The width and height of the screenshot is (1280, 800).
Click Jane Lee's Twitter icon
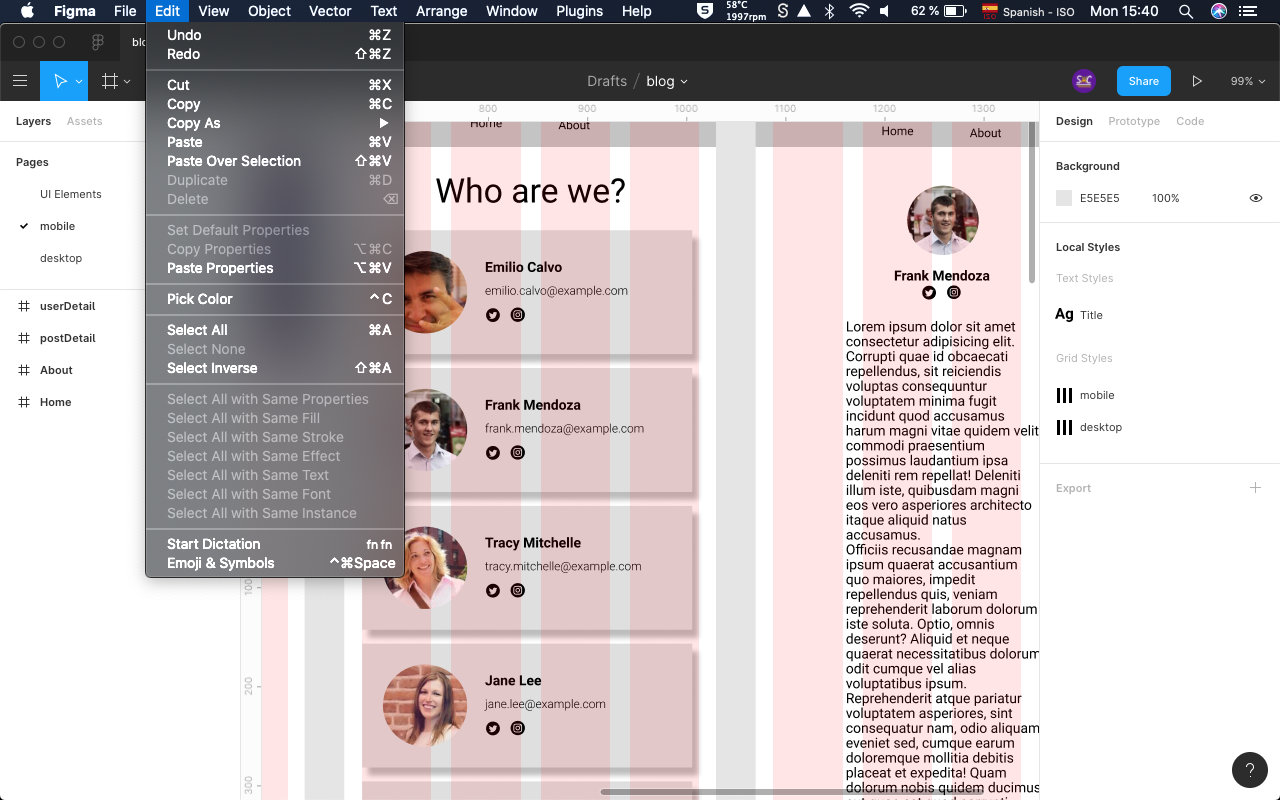pyautogui.click(x=493, y=728)
